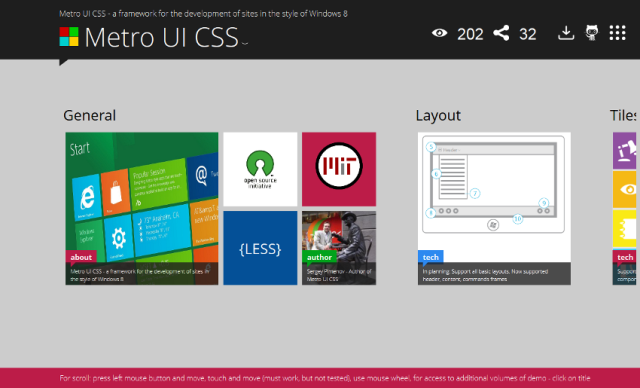Screen dimensions: 640x388
Task: Click the views count 202
Action: [470, 34]
